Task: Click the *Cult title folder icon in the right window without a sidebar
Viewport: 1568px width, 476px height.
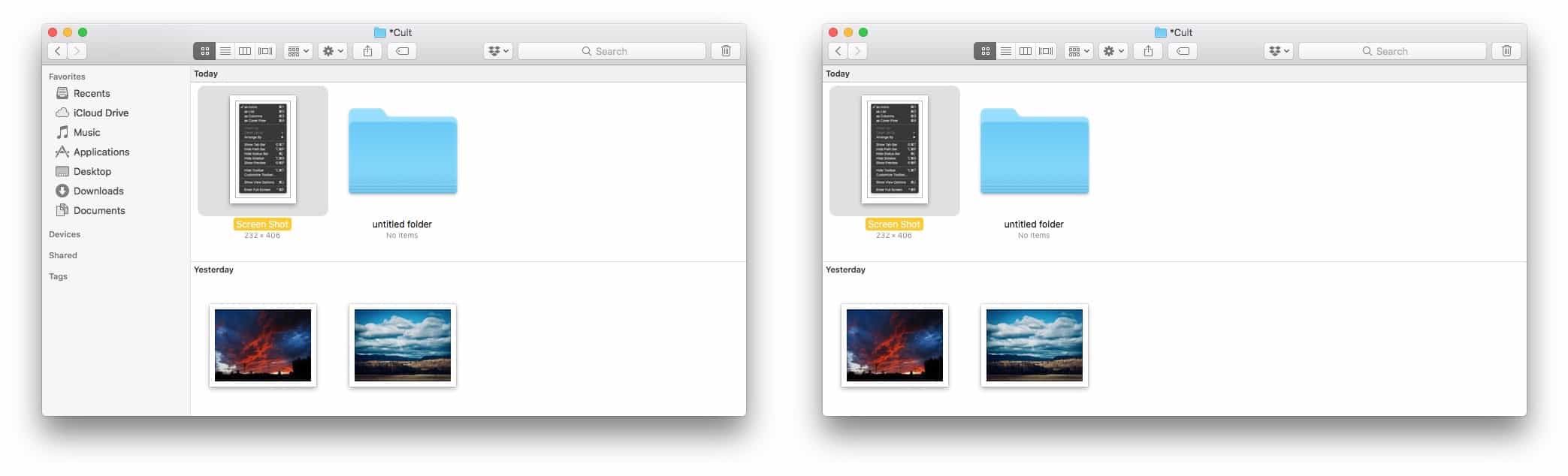Action: [x=1161, y=32]
